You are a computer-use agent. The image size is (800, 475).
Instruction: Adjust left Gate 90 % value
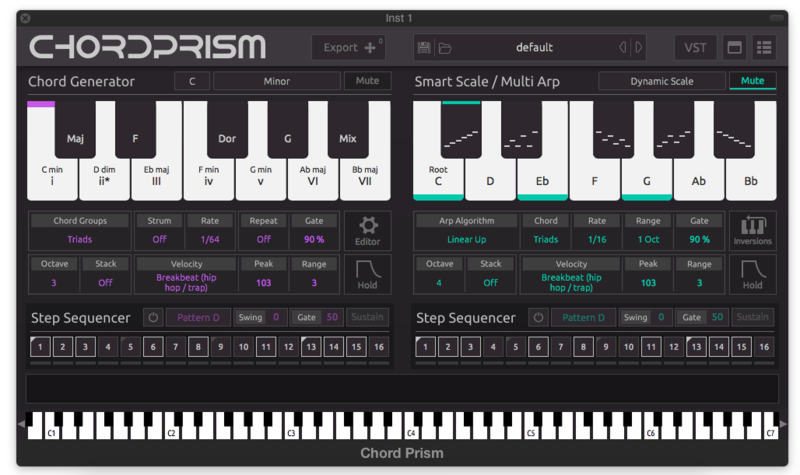[314, 239]
